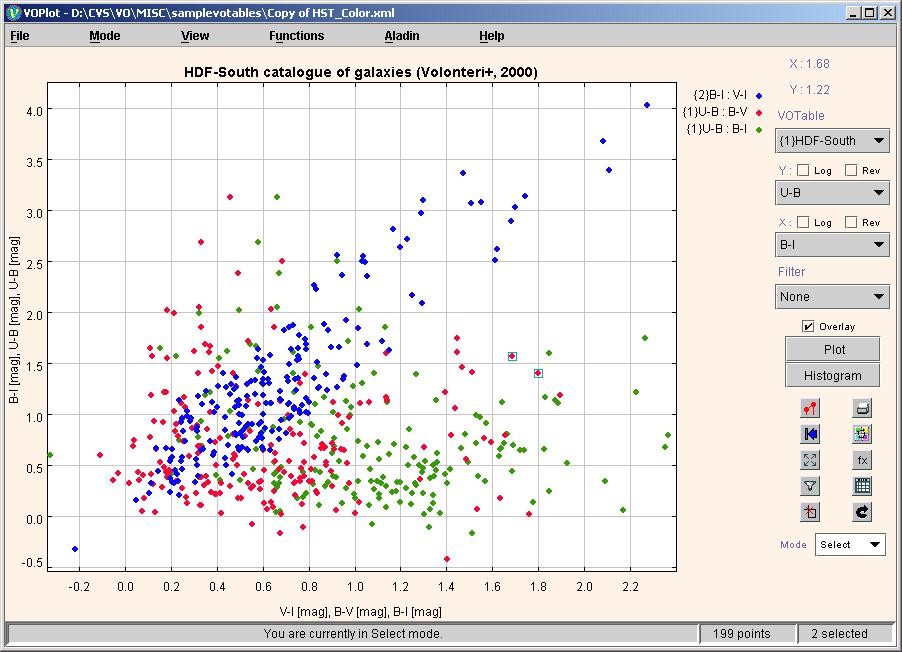The height and width of the screenshot is (652, 902).
Task: Click the printer icon
Action: [x=862, y=408]
